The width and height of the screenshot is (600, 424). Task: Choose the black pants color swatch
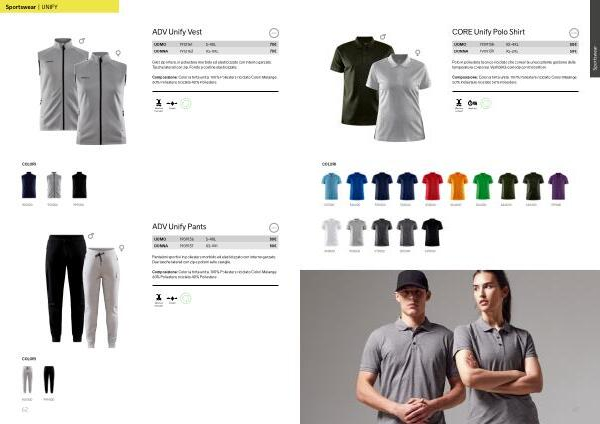tap(49, 380)
